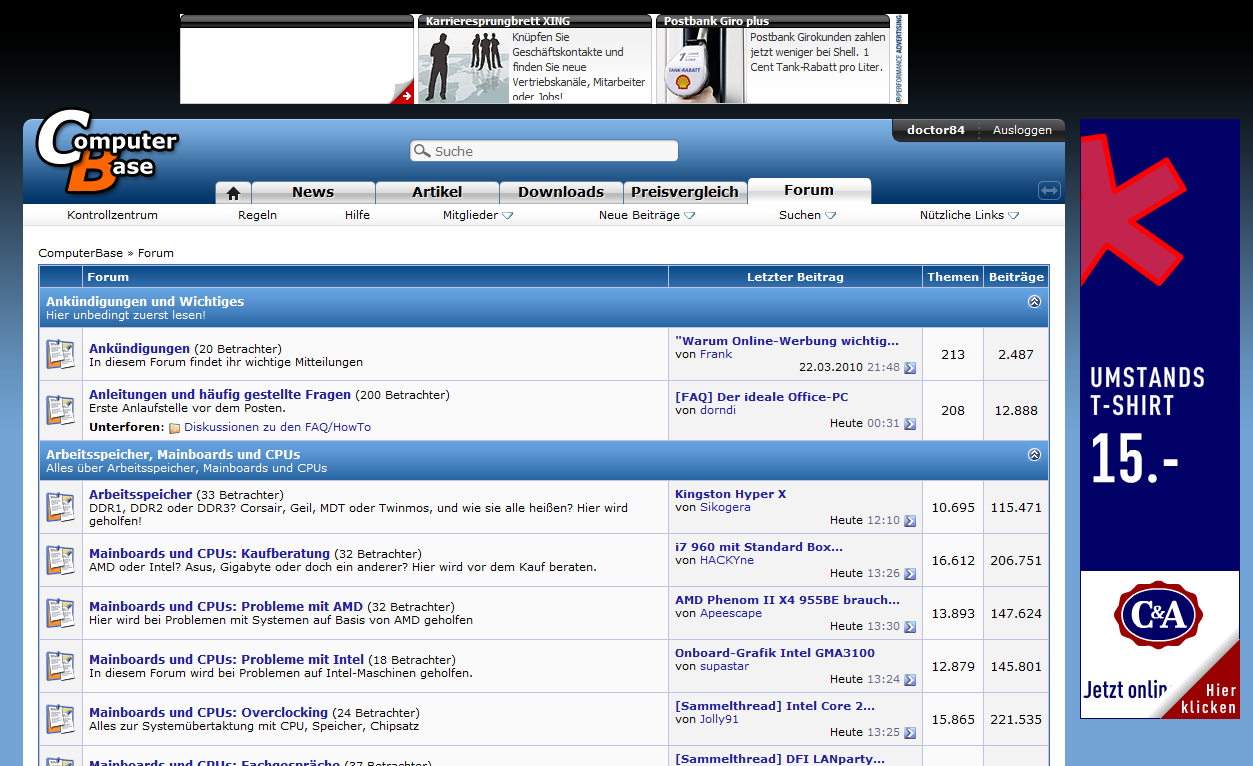Select the Forum tab
Screen dimensions: 1253x766
(809, 190)
